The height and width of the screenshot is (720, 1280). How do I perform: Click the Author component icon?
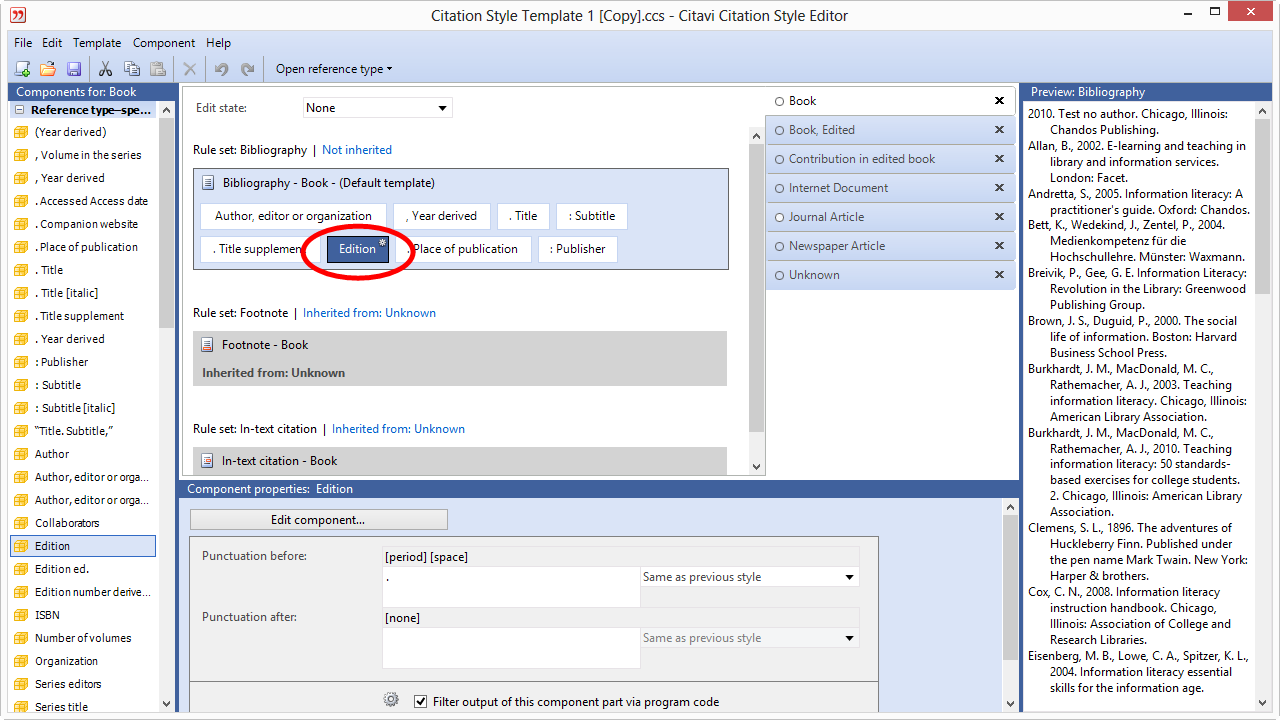point(21,454)
